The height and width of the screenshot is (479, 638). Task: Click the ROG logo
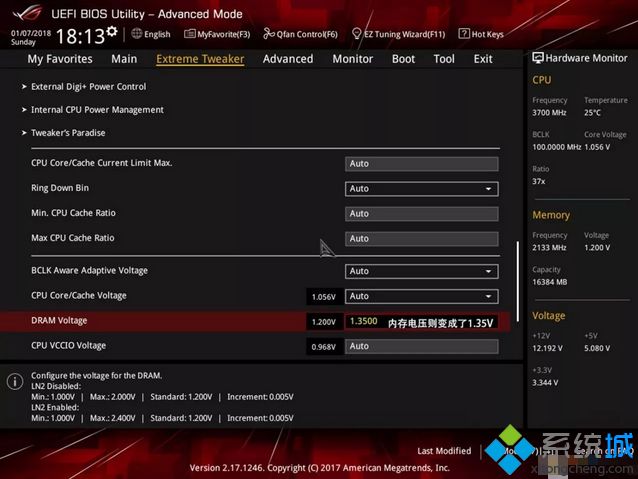point(28,13)
